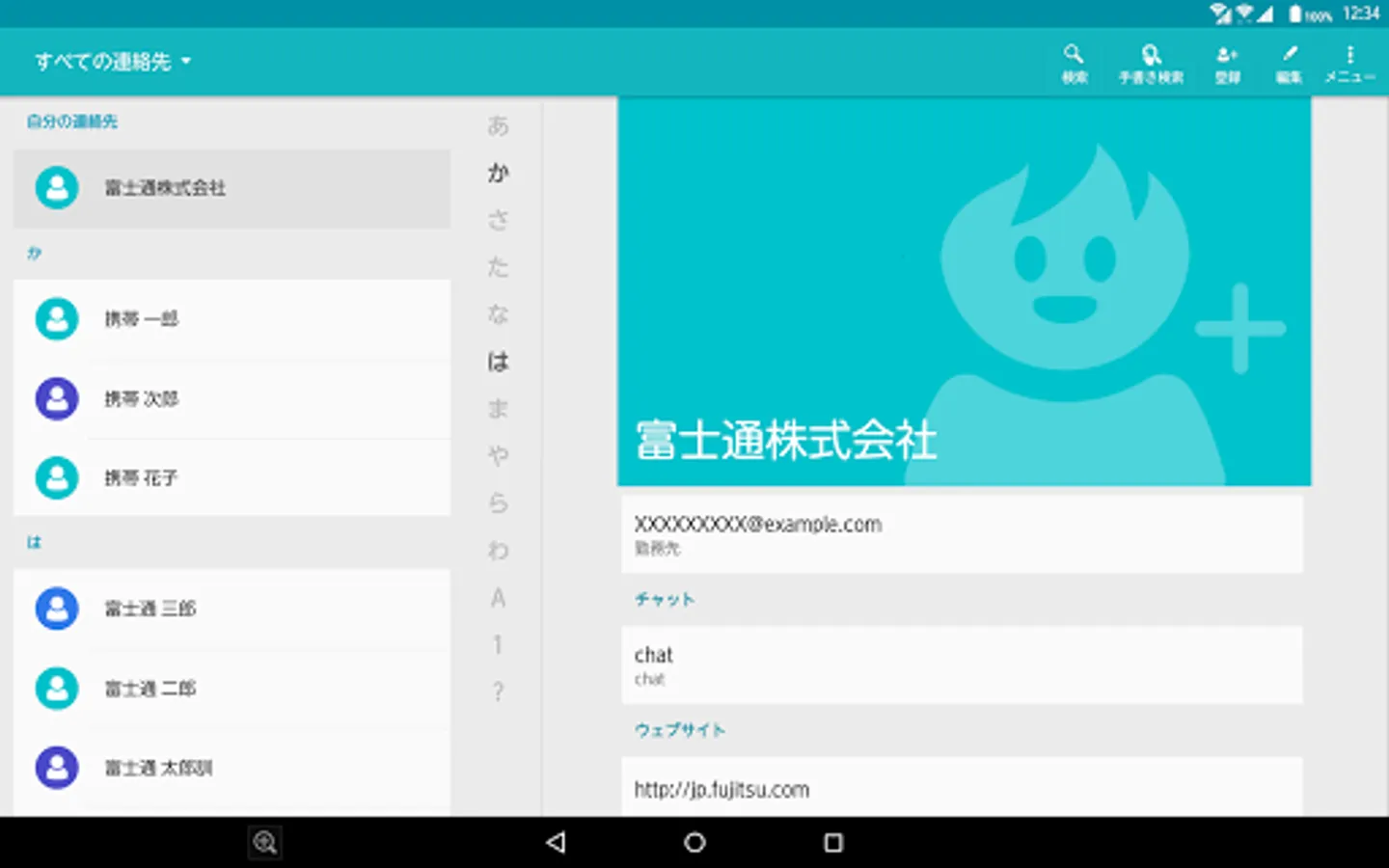The height and width of the screenshot is (868, 1389).
Task: Tap avatar icon of 携帯 花子
Action: coord(57,477)
